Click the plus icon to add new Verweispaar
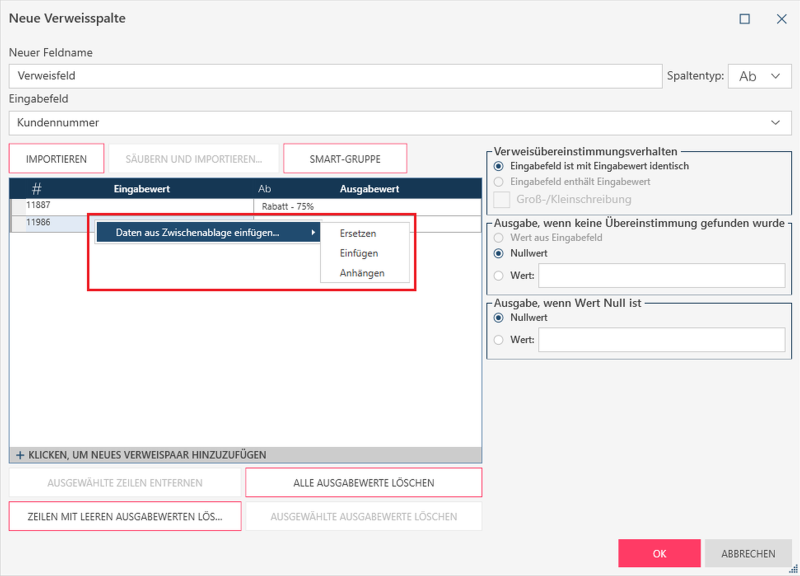Screen dimensions: 800x576 tap(20, 455)
